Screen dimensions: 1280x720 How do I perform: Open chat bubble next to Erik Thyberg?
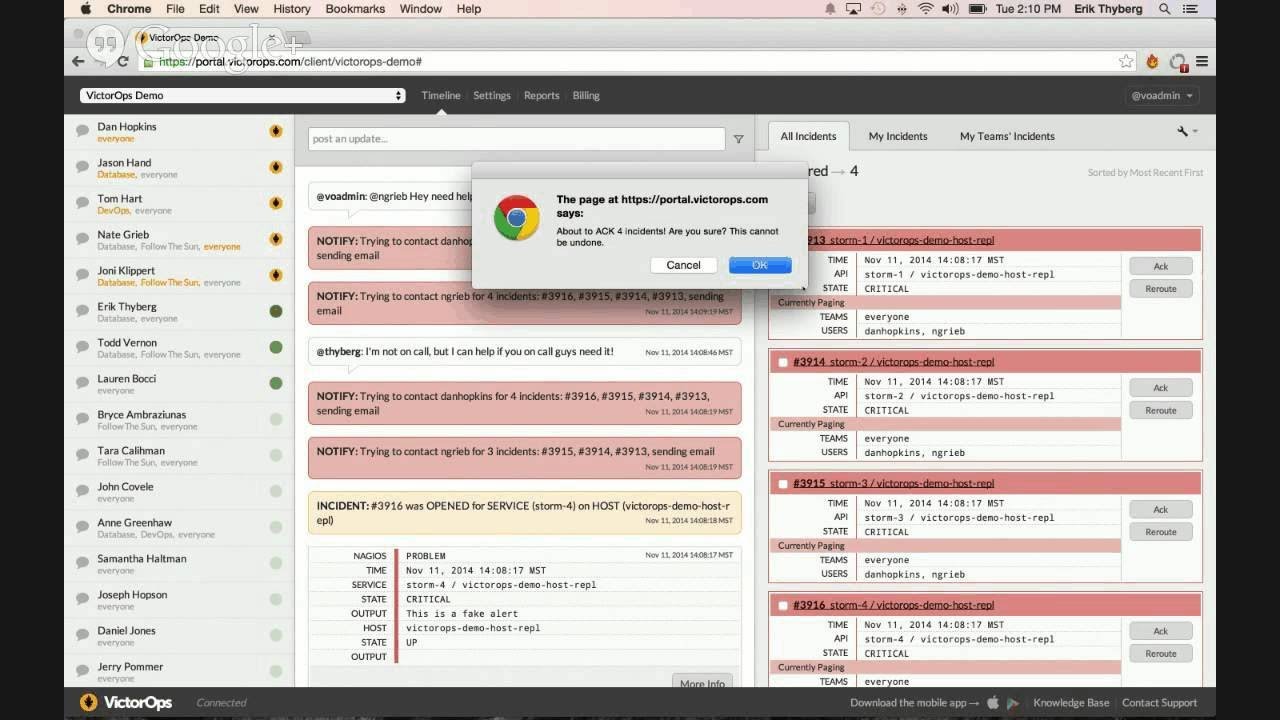(x=83, y=311)
